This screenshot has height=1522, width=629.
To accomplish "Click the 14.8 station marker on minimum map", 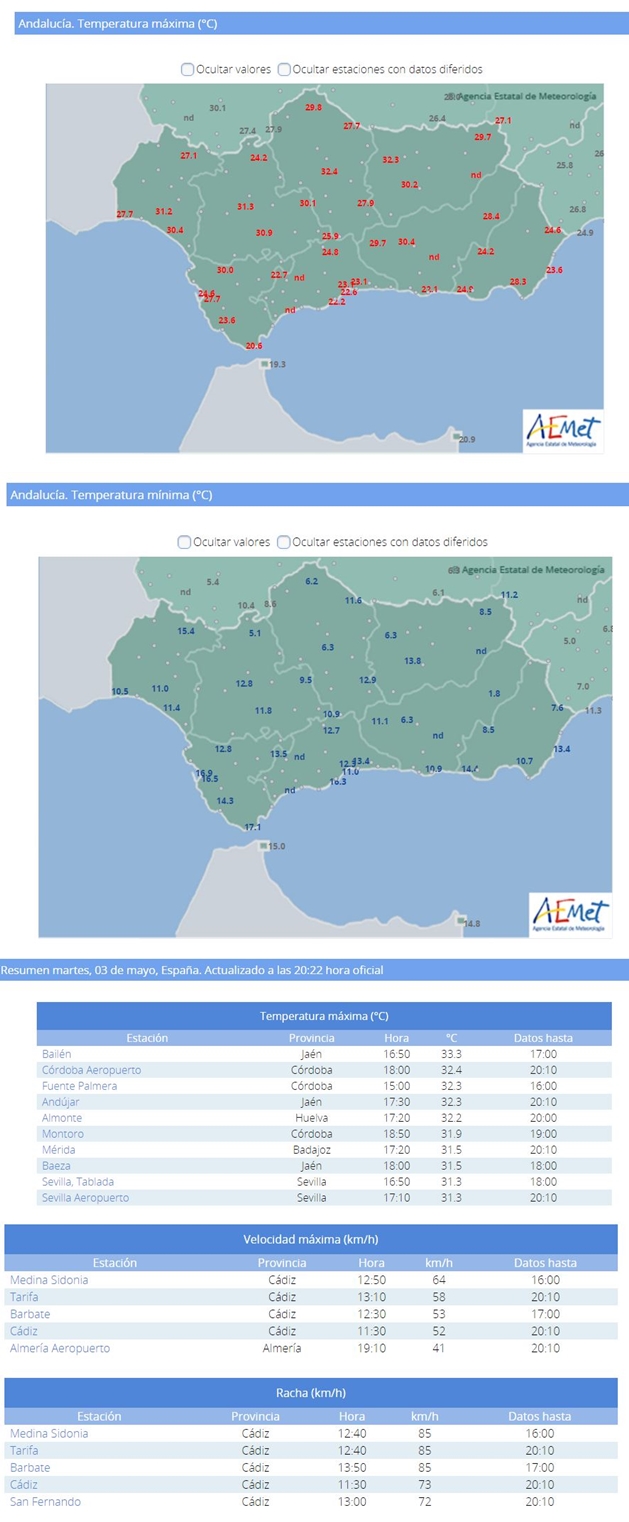I will (x=460, y=922).
